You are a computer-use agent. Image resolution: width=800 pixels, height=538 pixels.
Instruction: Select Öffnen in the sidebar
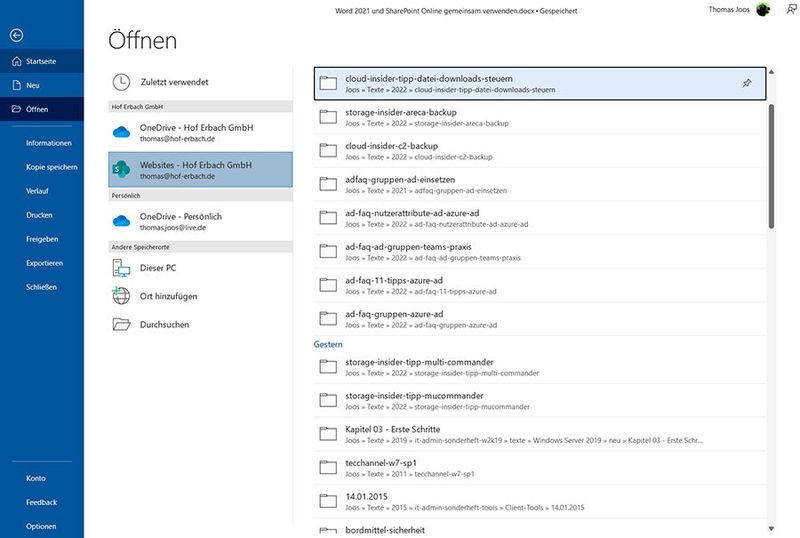point(42,109)
